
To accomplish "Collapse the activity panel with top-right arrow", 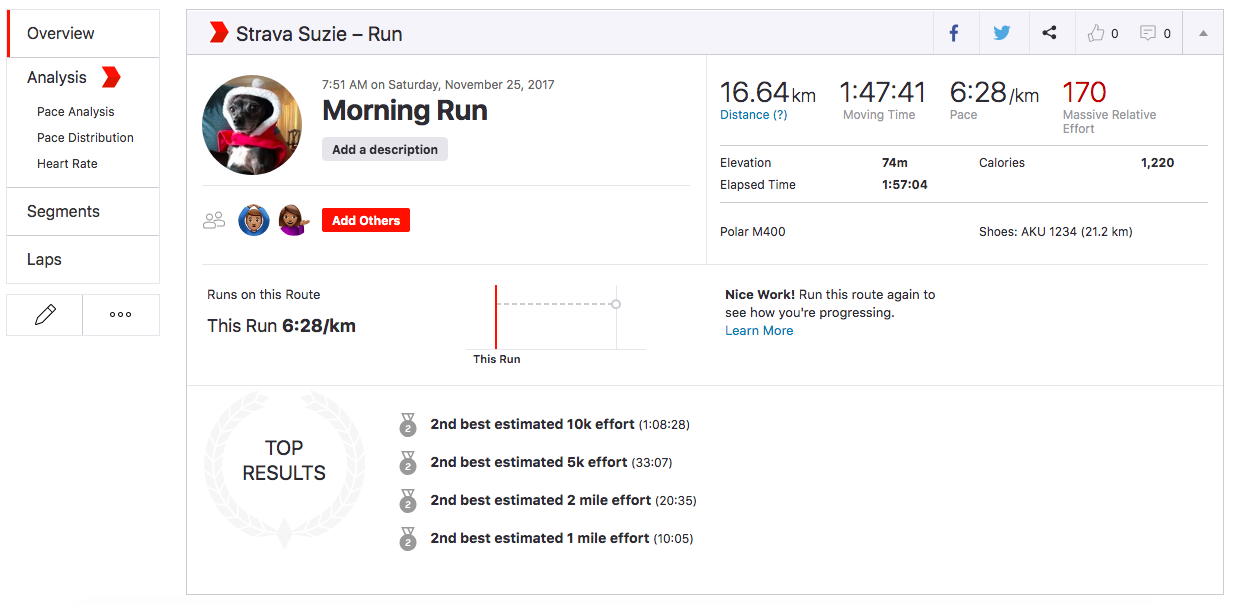I will [1202, 32].
